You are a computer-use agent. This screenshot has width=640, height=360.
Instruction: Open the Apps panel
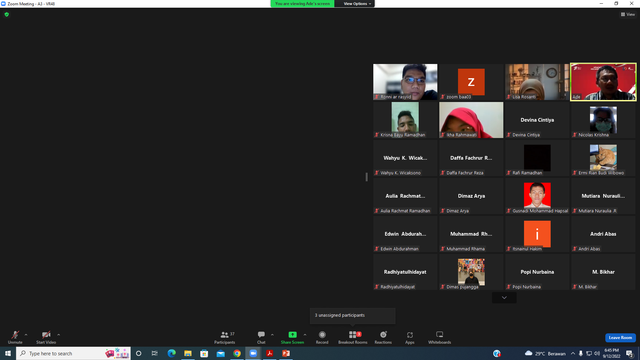[x=410, y=337]
